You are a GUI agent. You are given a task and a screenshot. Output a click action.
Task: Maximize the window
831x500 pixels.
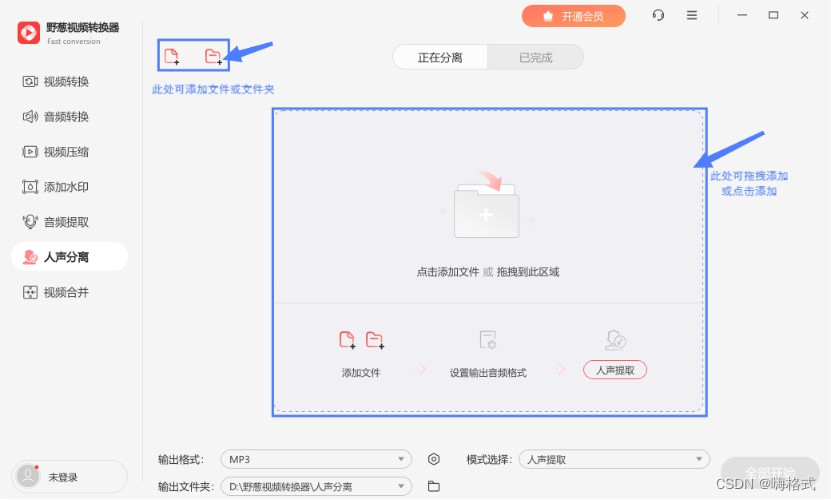773,15
